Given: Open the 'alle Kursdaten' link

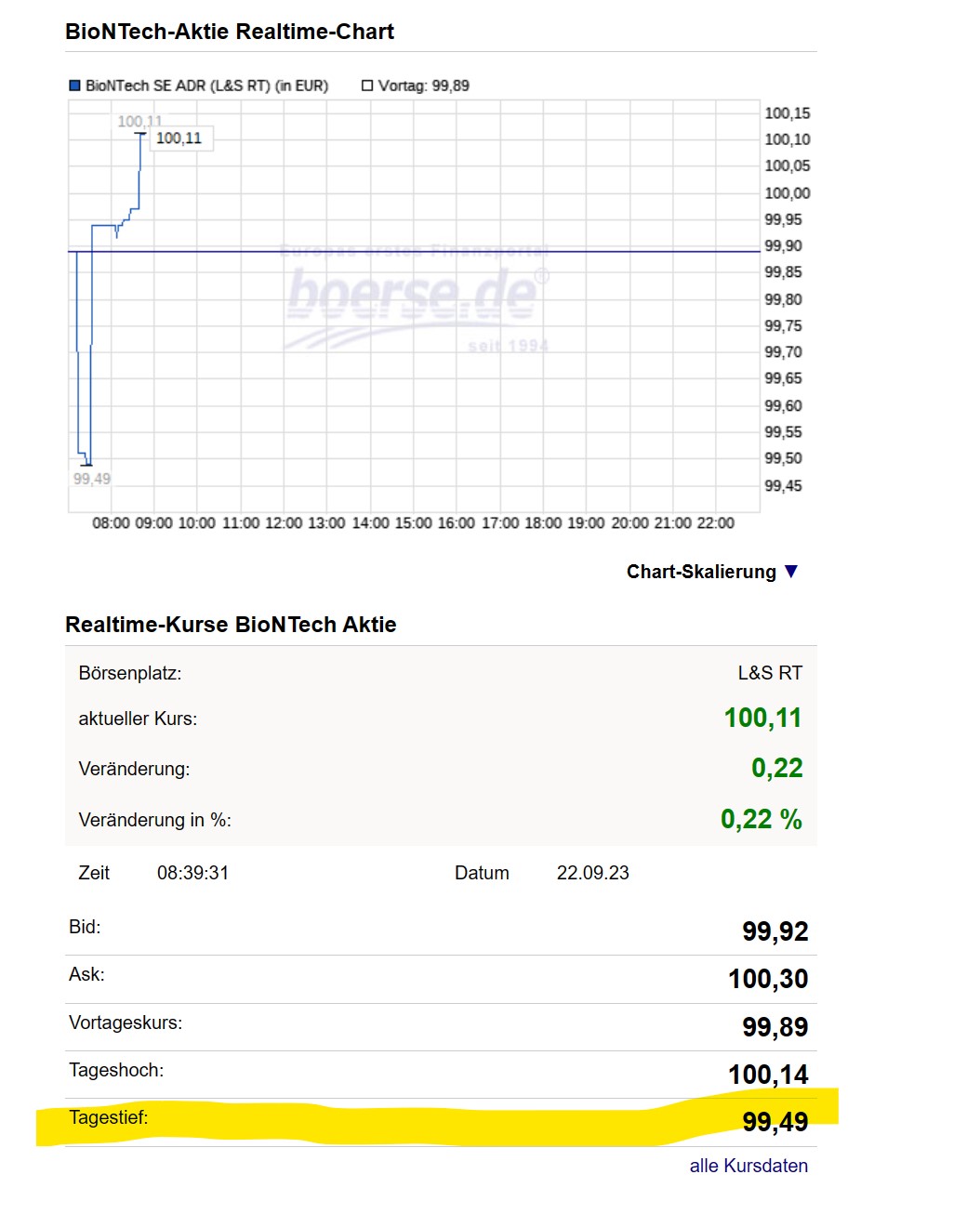Looking at the screenshot, I should click(748, 1166).
